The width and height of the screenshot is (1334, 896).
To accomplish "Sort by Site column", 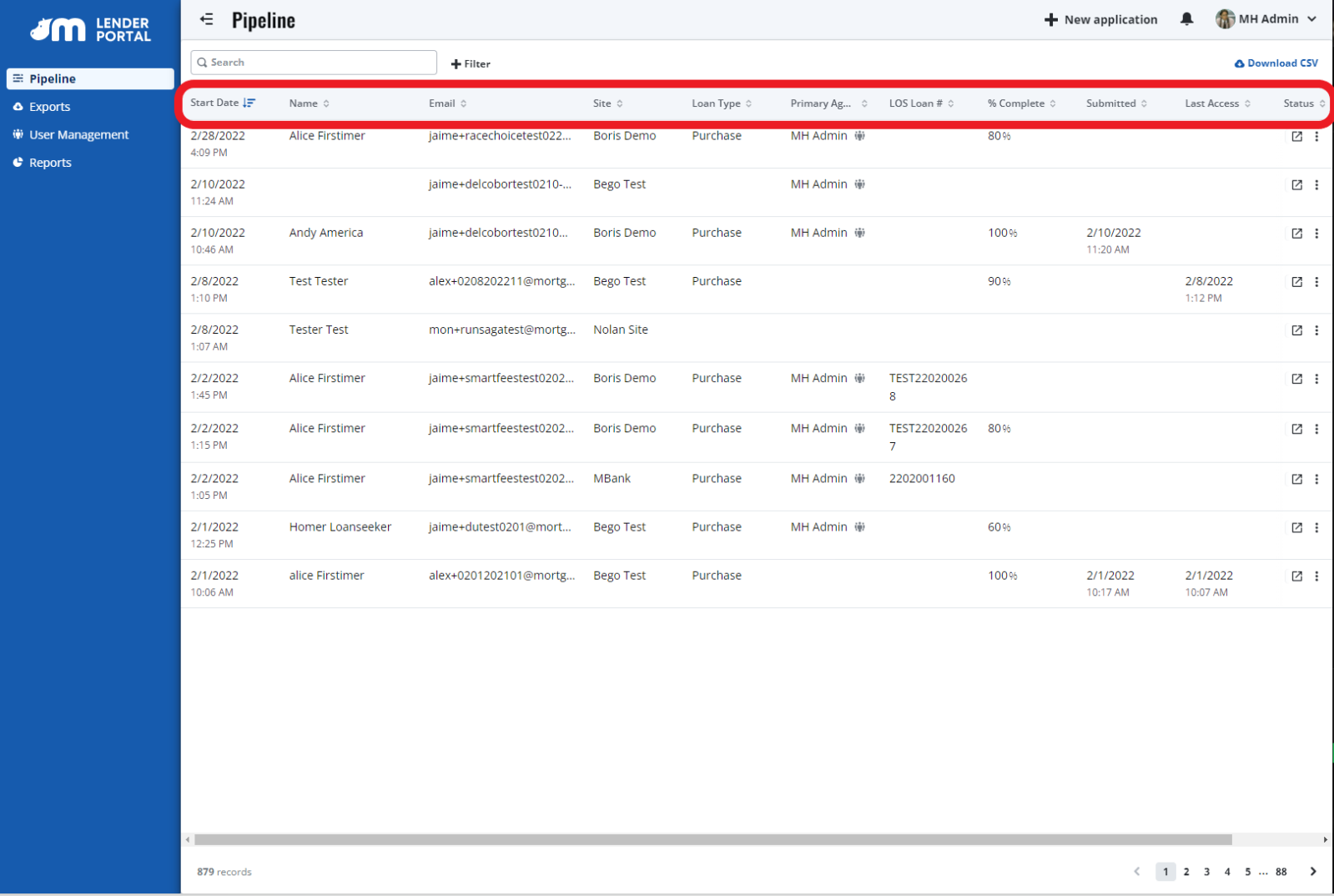I will tap(608, 103).
